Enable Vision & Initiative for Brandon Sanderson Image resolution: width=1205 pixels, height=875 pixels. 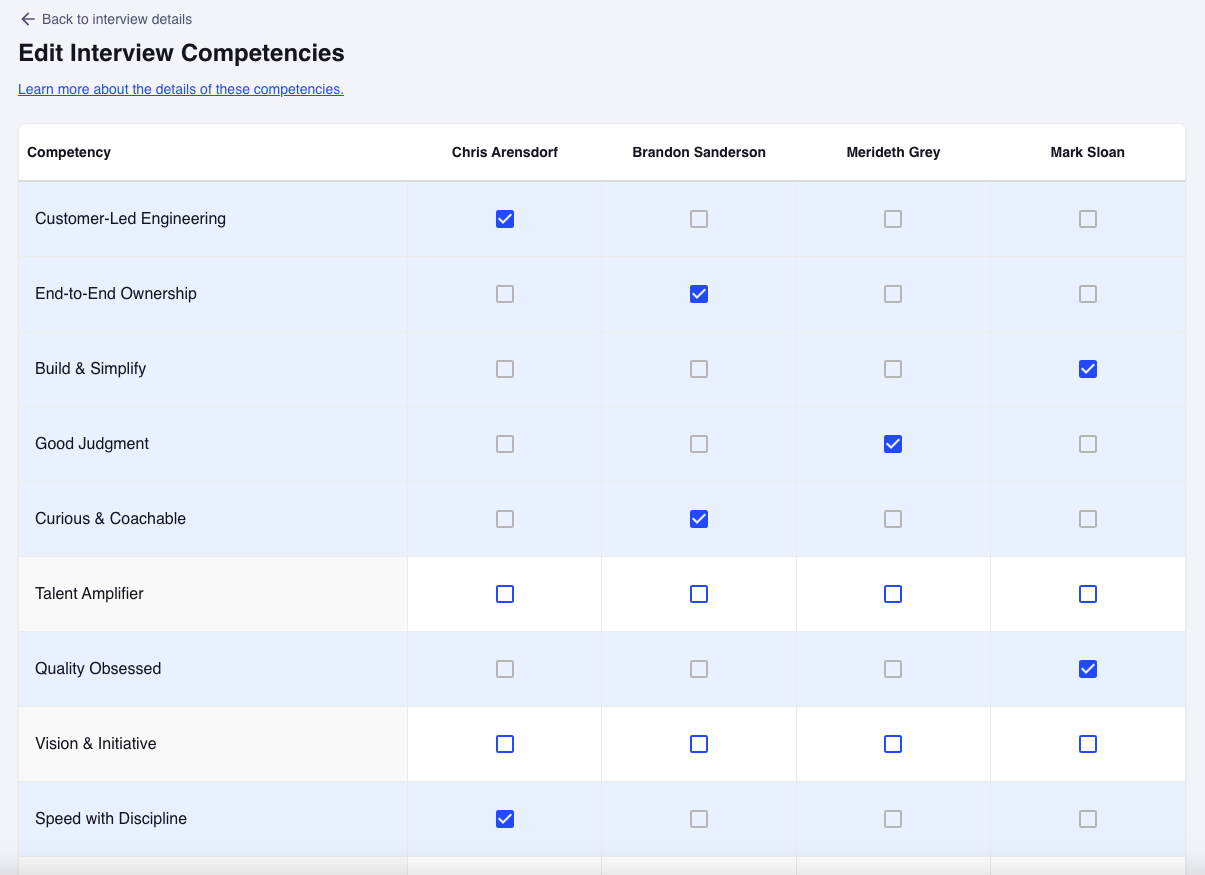click(x=698, y=743)
